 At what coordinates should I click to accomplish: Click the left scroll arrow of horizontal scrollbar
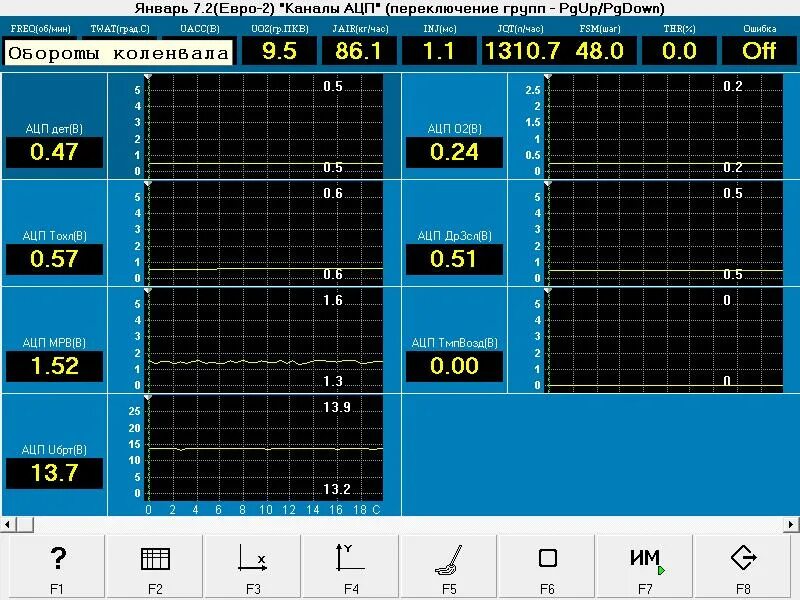click(7, 524)
